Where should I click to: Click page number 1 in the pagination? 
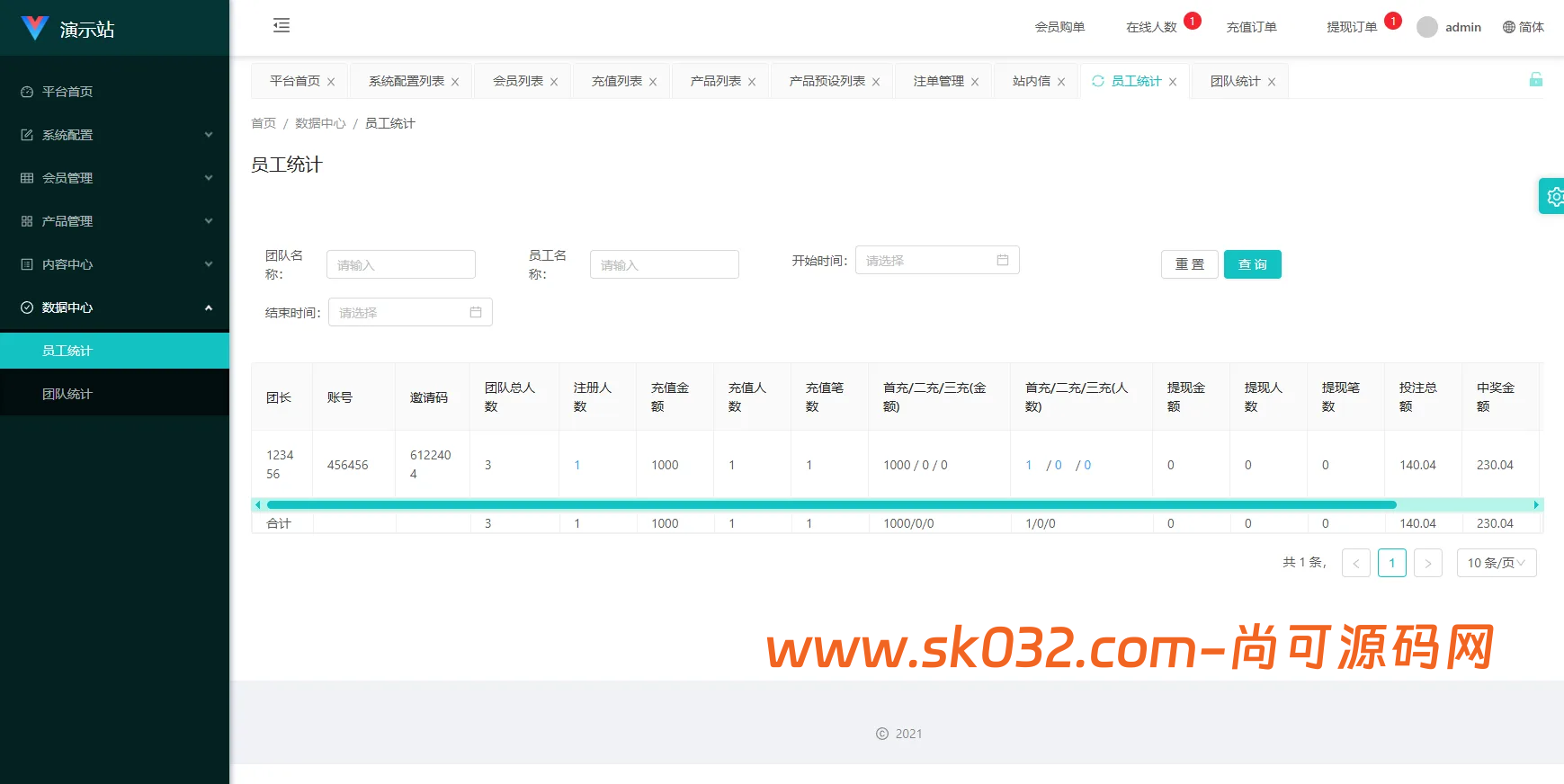click(x=1392, y=563)
